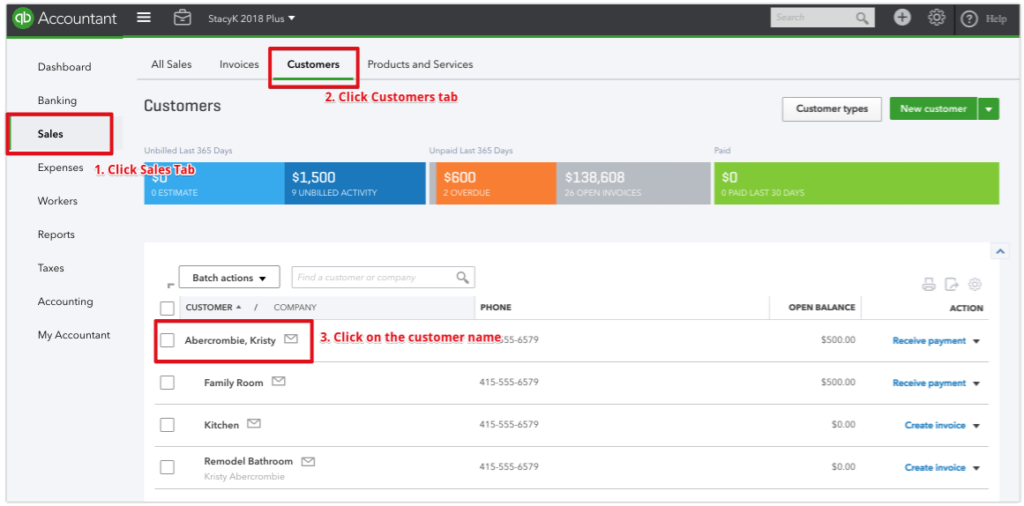Expand action arrow for Family Room row
1024x506 pixels.
click(x=976, y=383)
